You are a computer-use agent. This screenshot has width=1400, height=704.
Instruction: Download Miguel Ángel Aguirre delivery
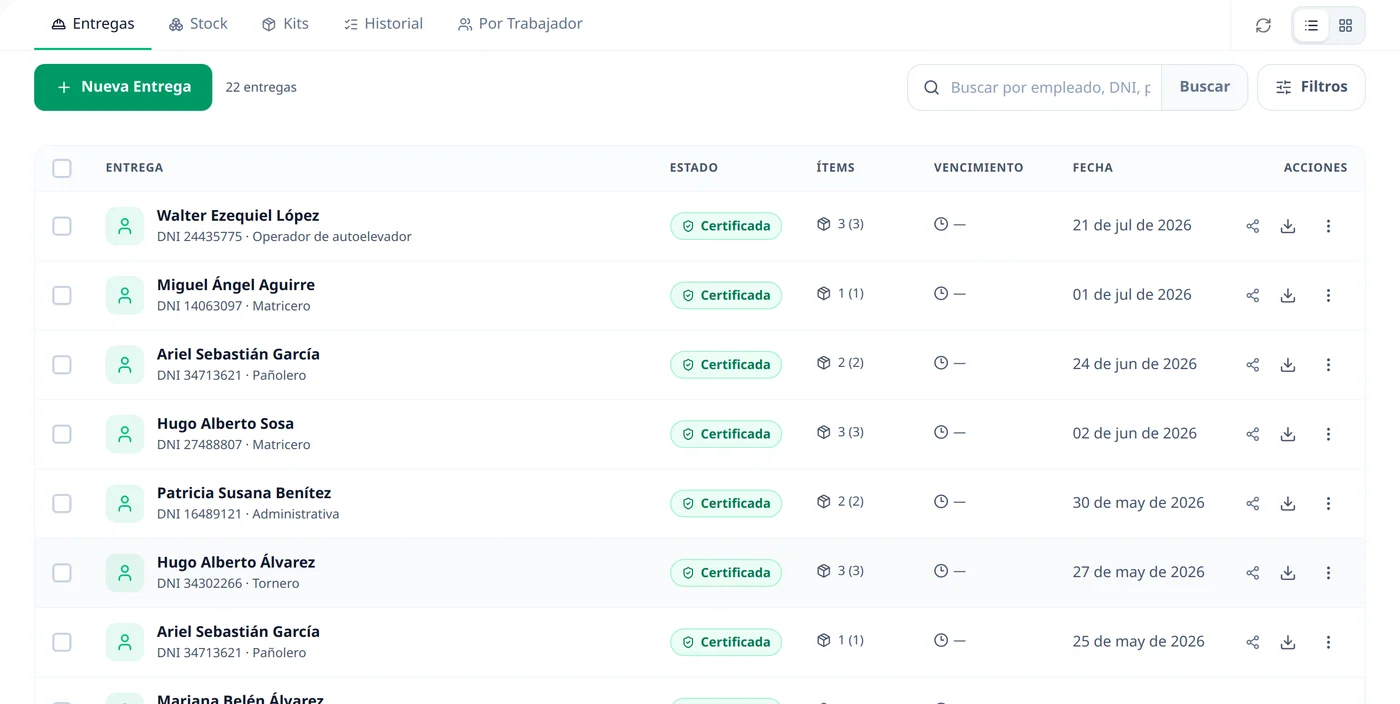[x=1288, y=295]
